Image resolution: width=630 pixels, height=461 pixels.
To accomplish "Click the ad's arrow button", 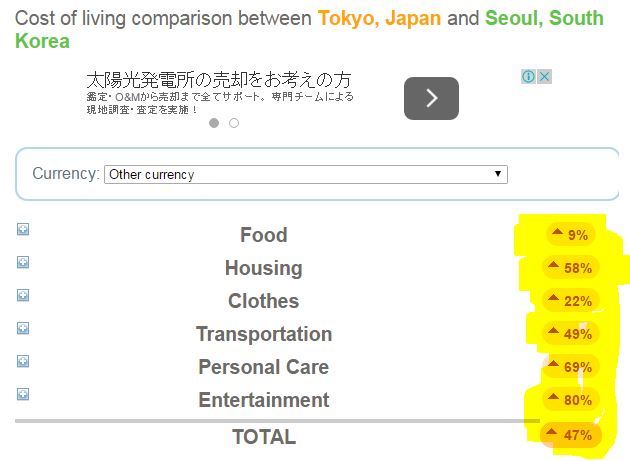I will [x=431, y=98].
